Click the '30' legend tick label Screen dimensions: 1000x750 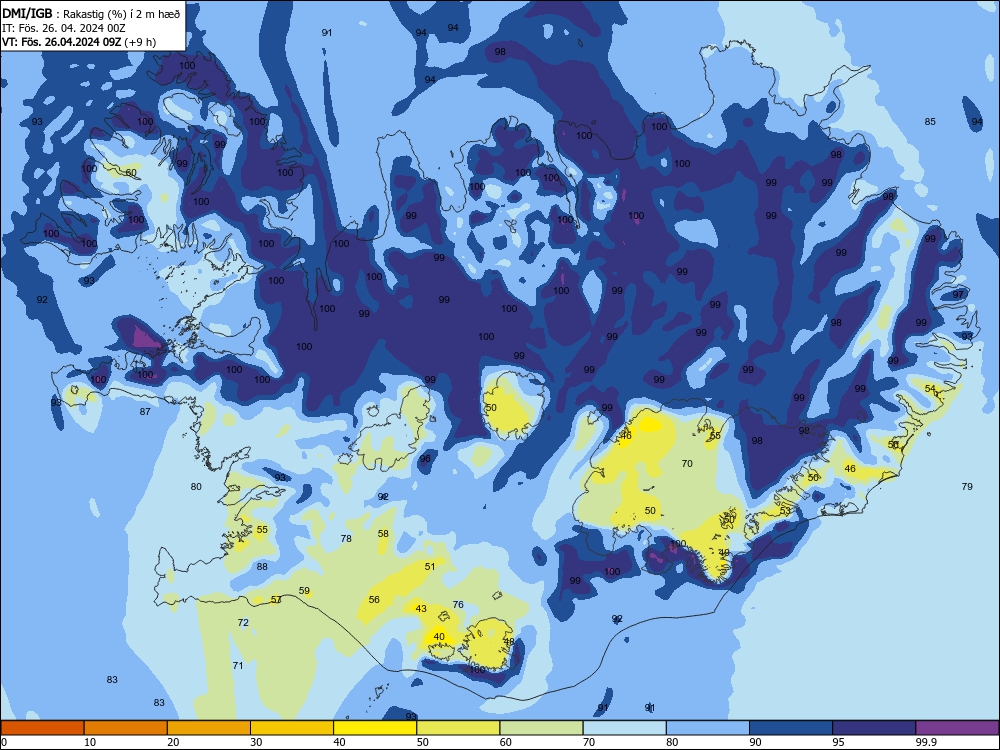pos(256,742)
